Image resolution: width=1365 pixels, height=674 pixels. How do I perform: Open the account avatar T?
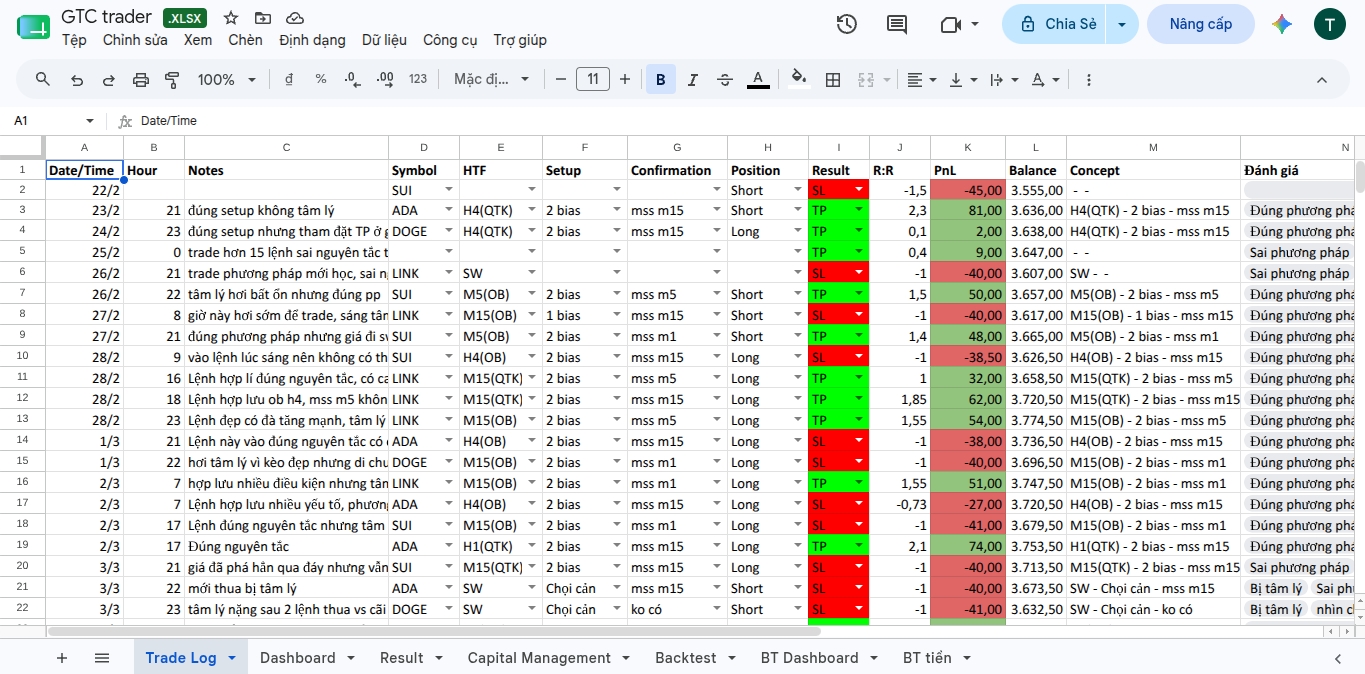point(1329,24)
